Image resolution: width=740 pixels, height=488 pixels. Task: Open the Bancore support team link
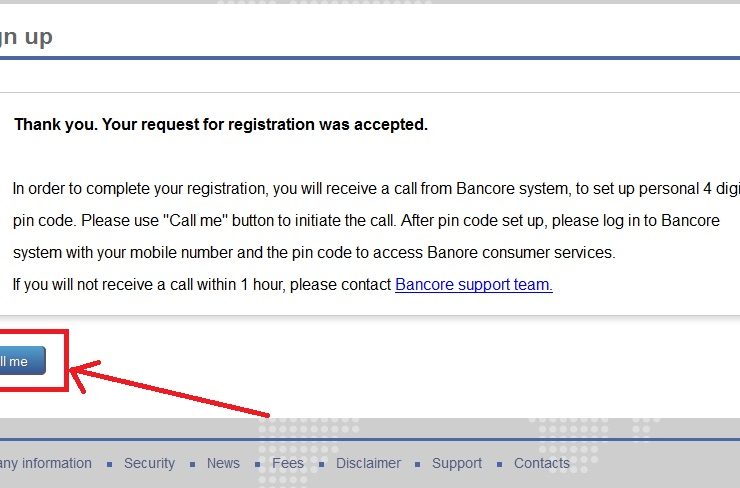pyautogui.click(x=474, y=285)
